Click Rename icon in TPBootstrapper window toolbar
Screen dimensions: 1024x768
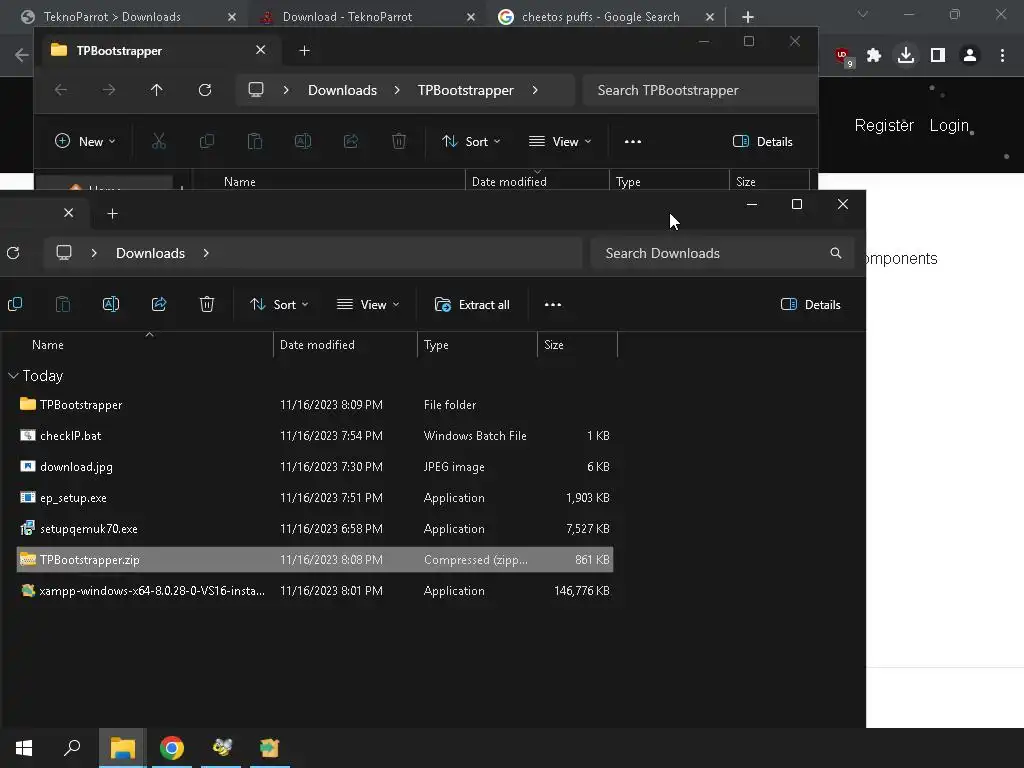click(x=303, y=141)
